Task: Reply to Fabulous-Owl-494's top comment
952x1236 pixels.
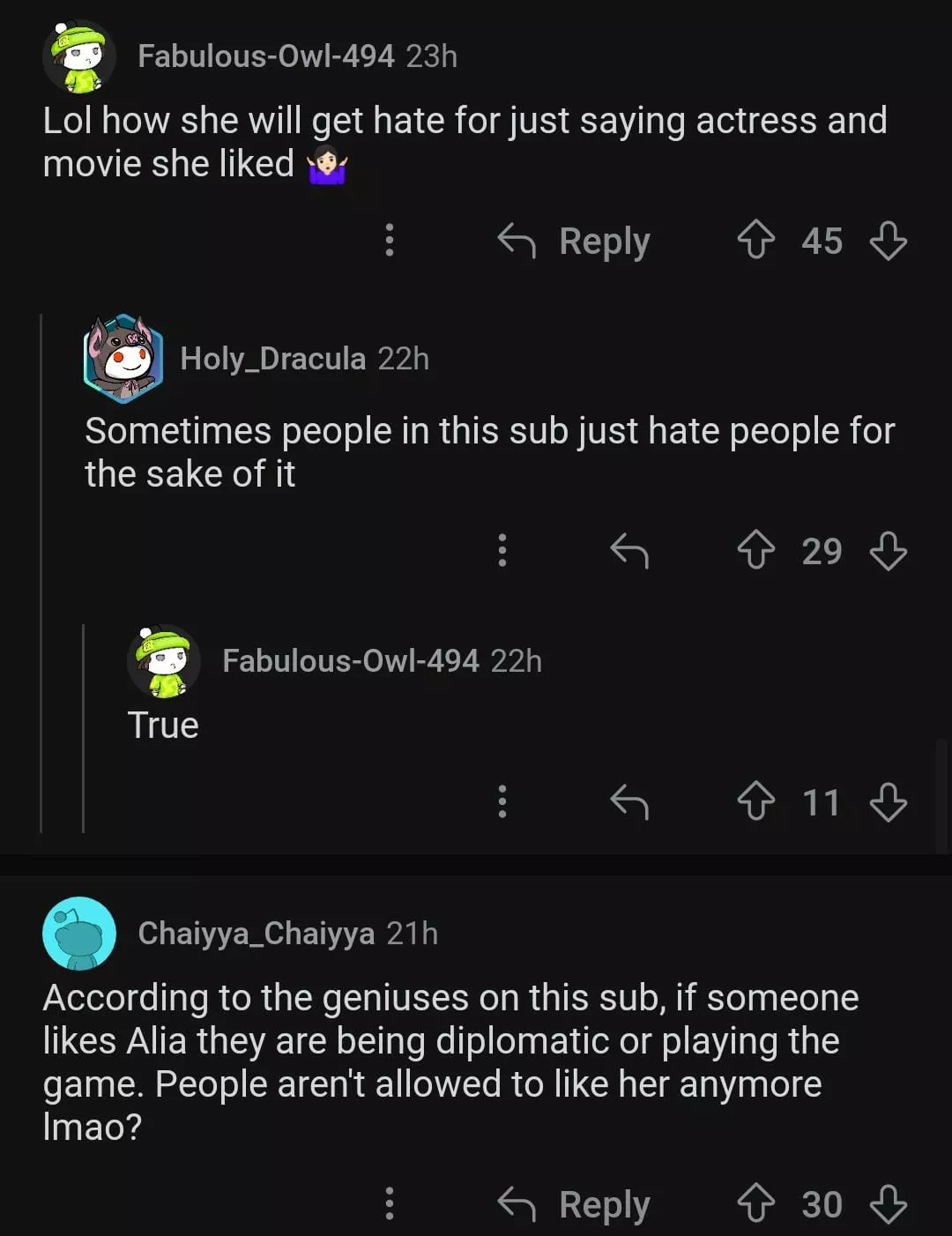Action: 575,240
